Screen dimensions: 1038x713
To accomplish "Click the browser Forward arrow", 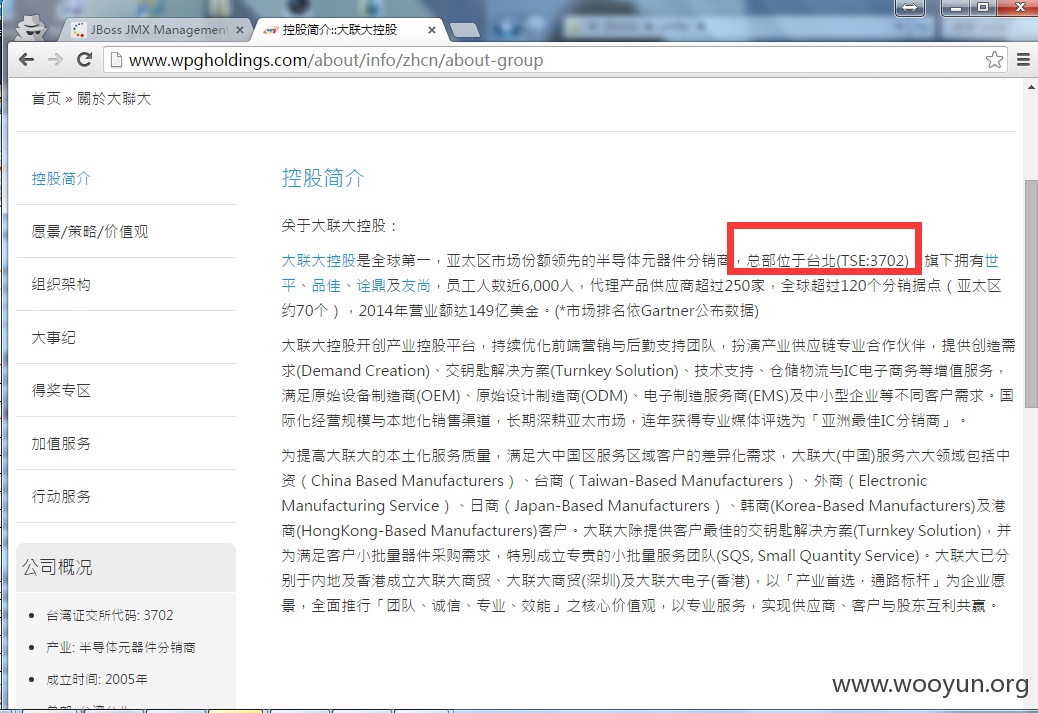I will coord(56,60).
